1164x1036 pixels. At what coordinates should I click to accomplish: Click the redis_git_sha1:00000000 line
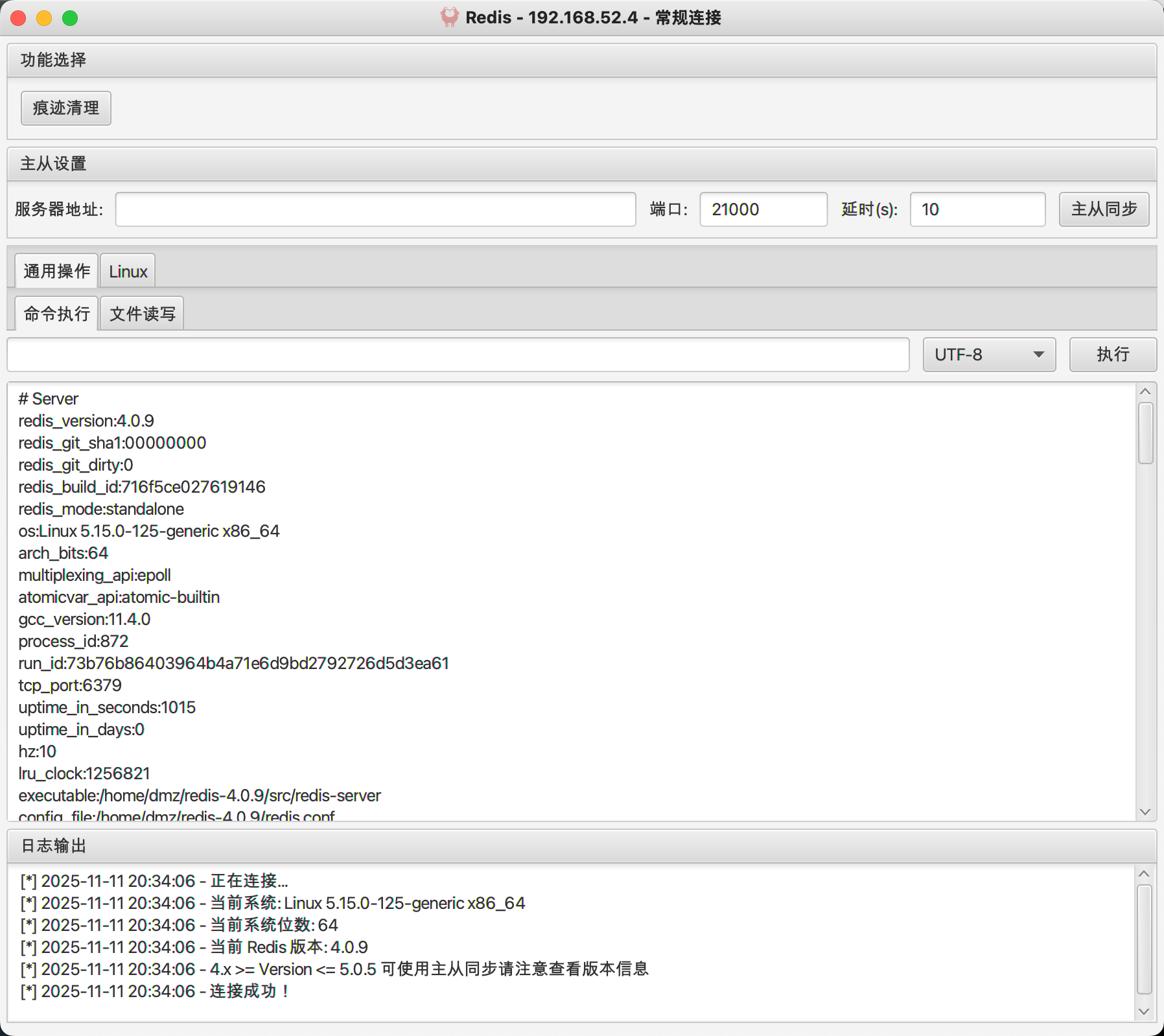tap(112, 443)
